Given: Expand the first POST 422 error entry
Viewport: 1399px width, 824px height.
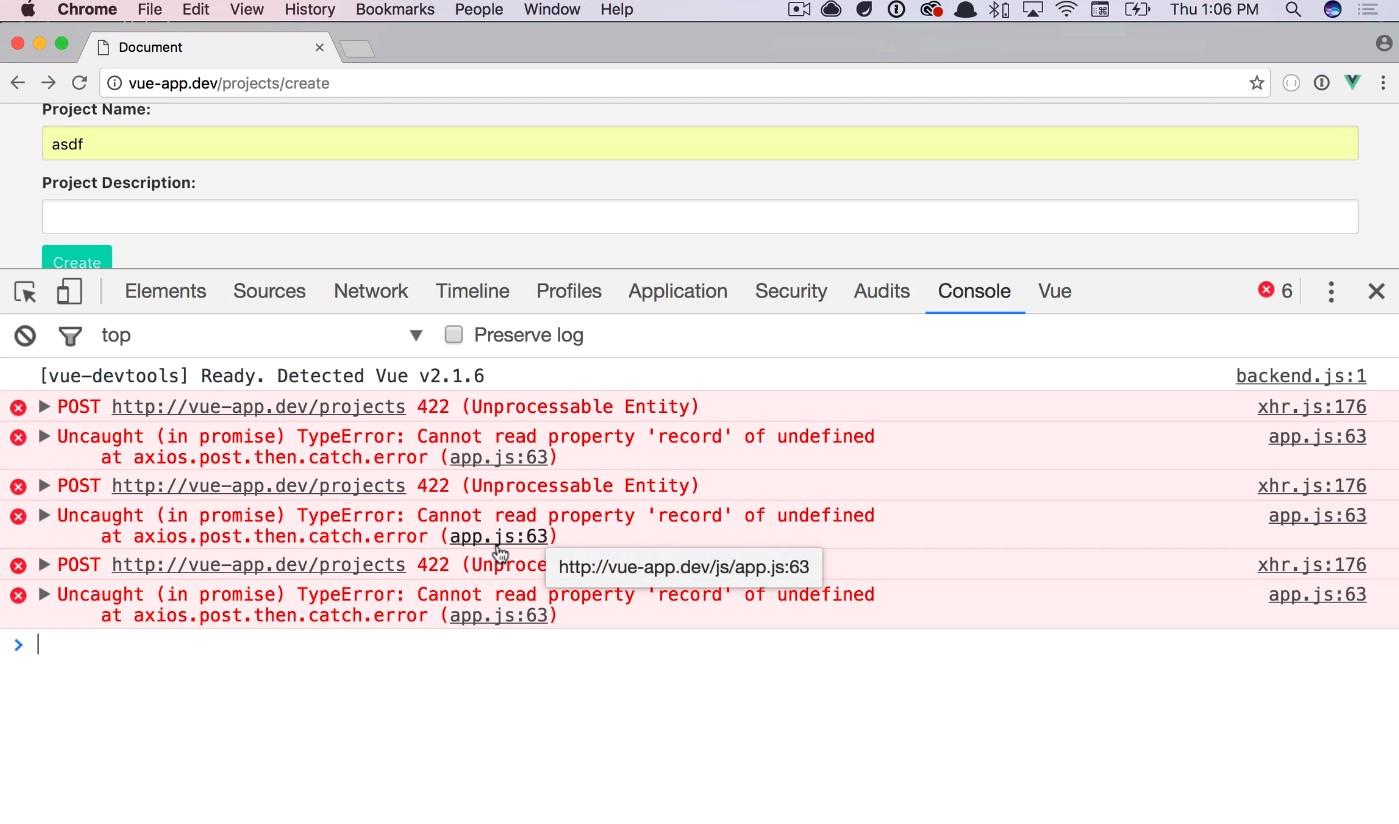Looking at the screenshot, I should coord(45,407).
